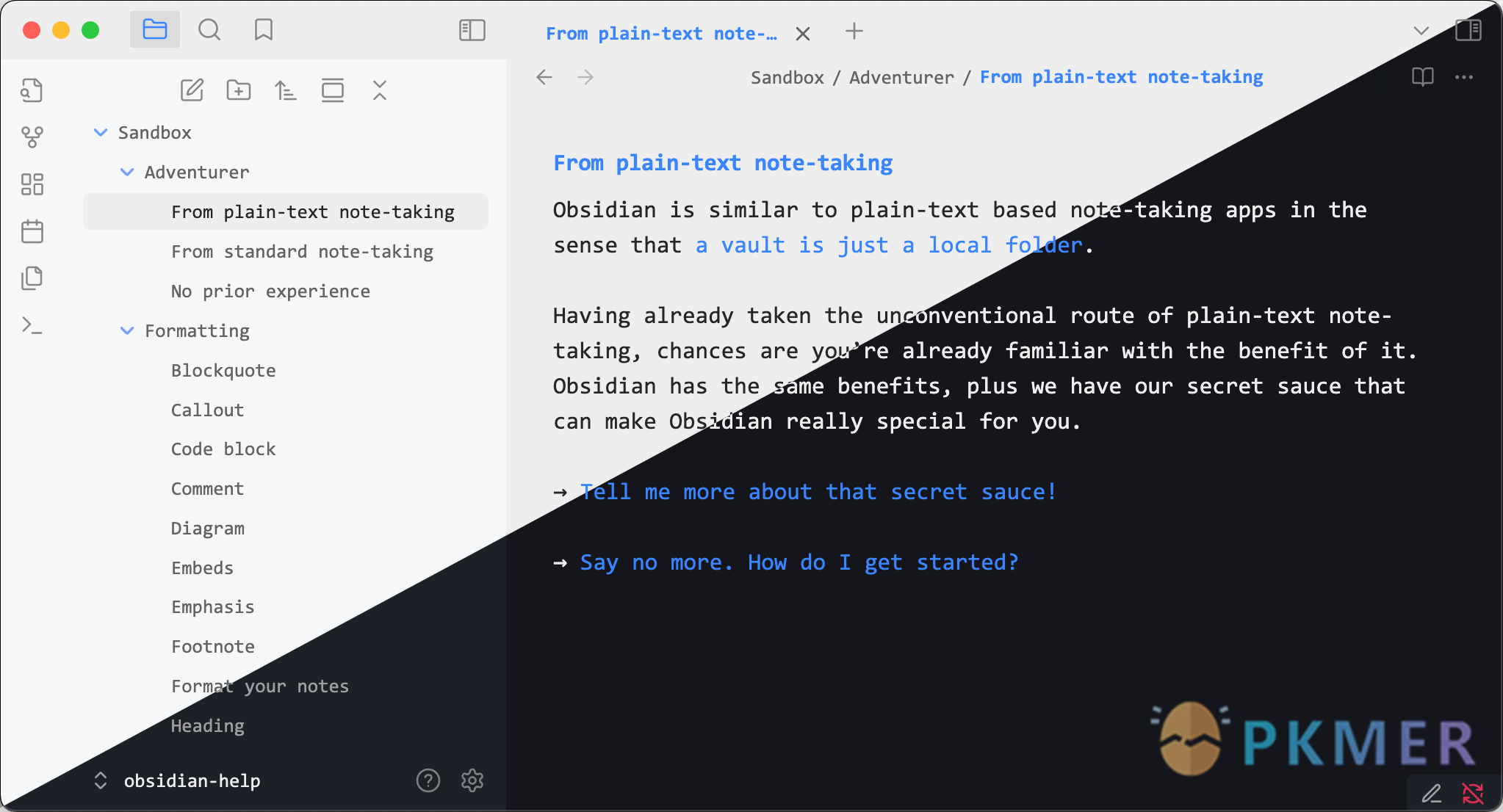Select the From plain-text note tab

pyautogui.click(x=661, y=33)
